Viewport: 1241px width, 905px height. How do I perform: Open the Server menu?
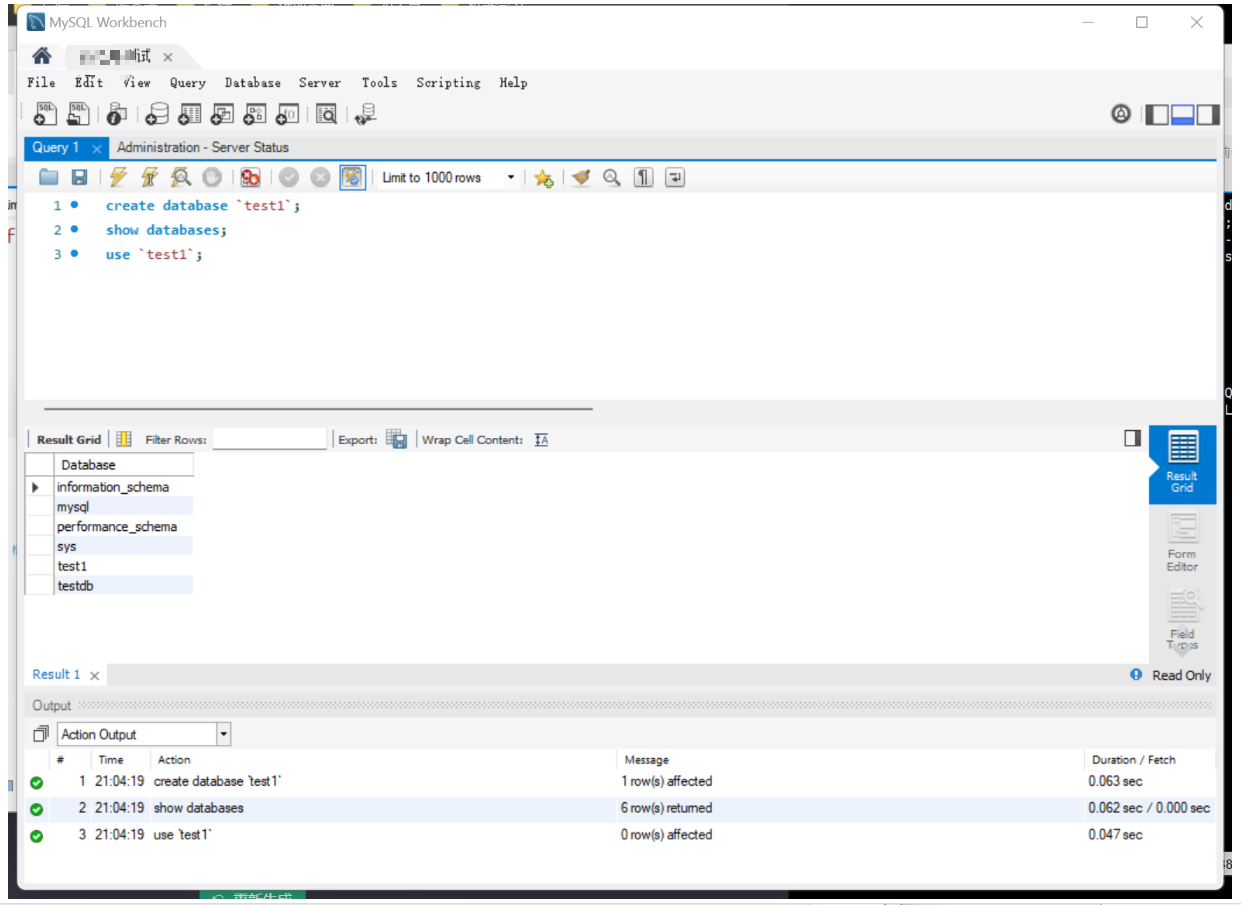[x=320, y=83]
